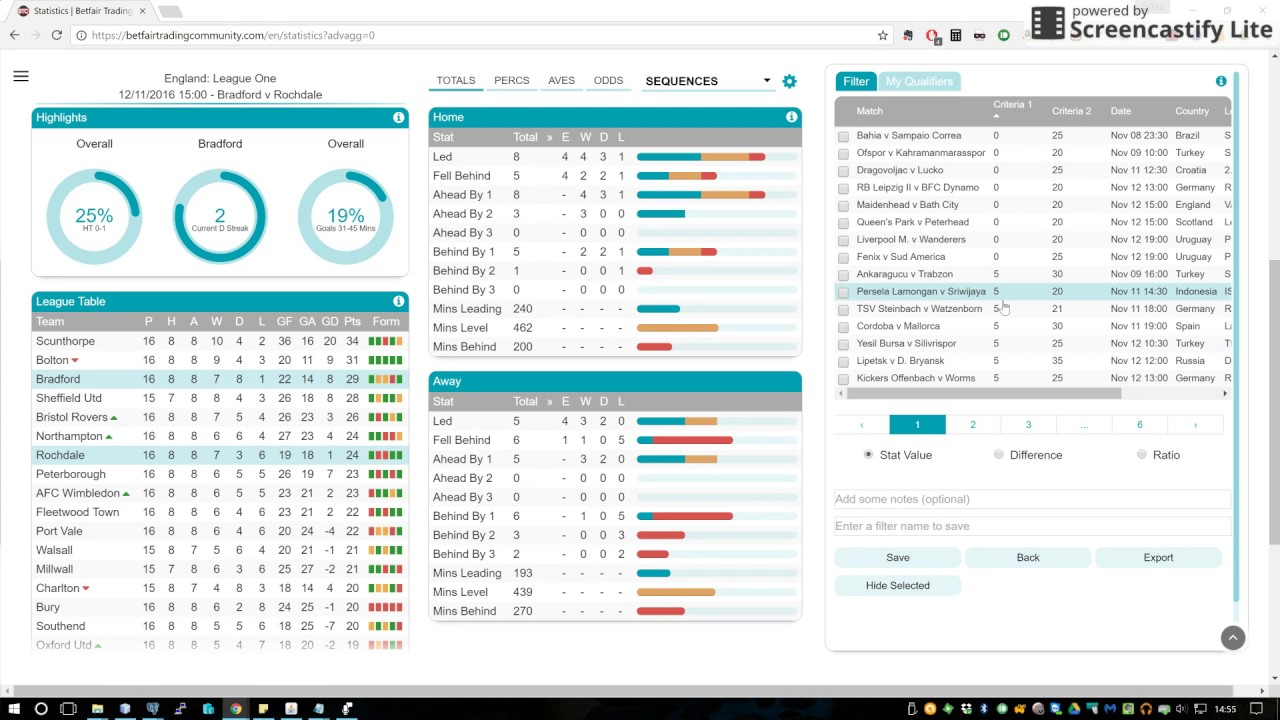Open the My Qualifiers tab

919,81
